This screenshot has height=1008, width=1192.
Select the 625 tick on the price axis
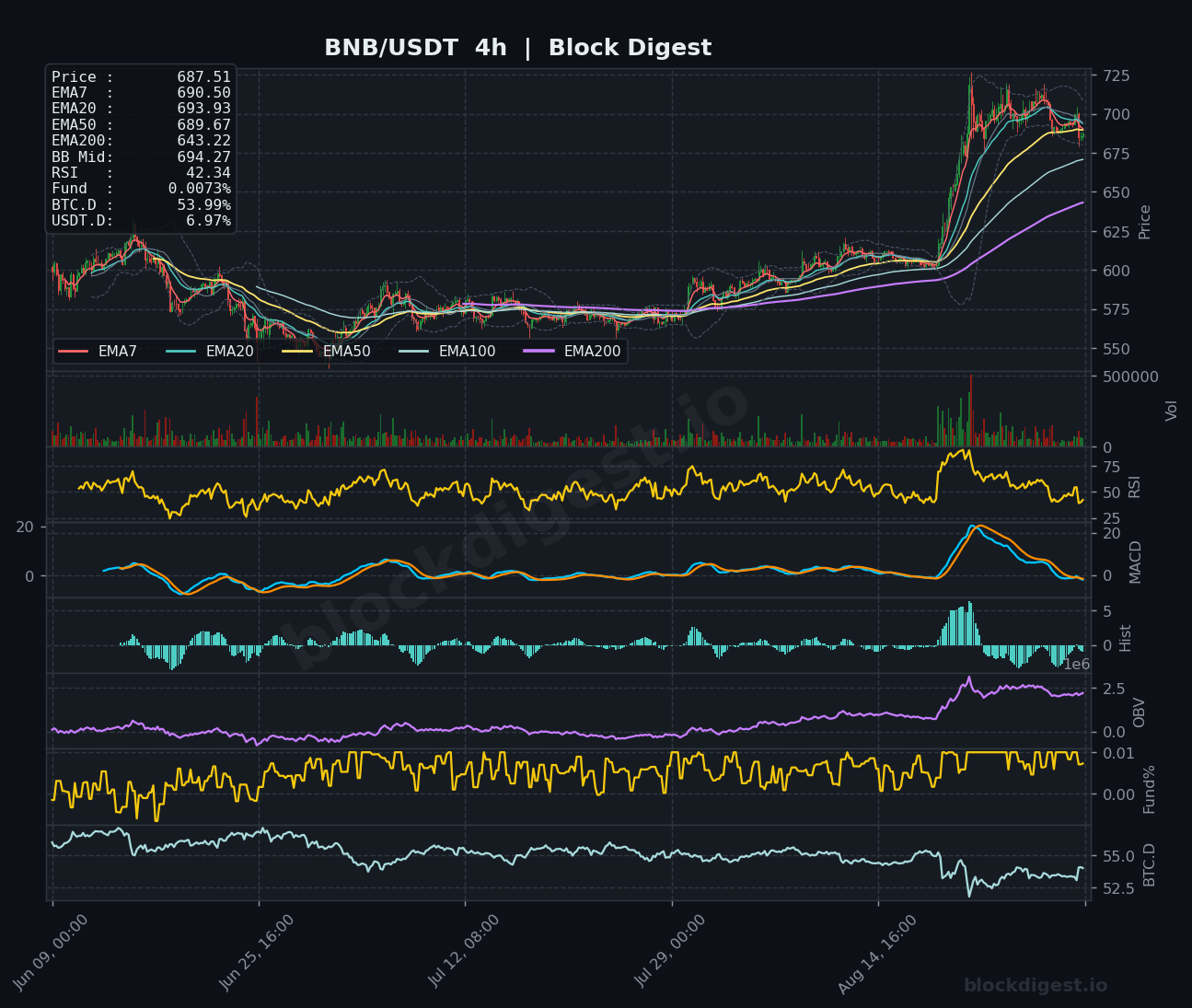tap(1116, 232)
